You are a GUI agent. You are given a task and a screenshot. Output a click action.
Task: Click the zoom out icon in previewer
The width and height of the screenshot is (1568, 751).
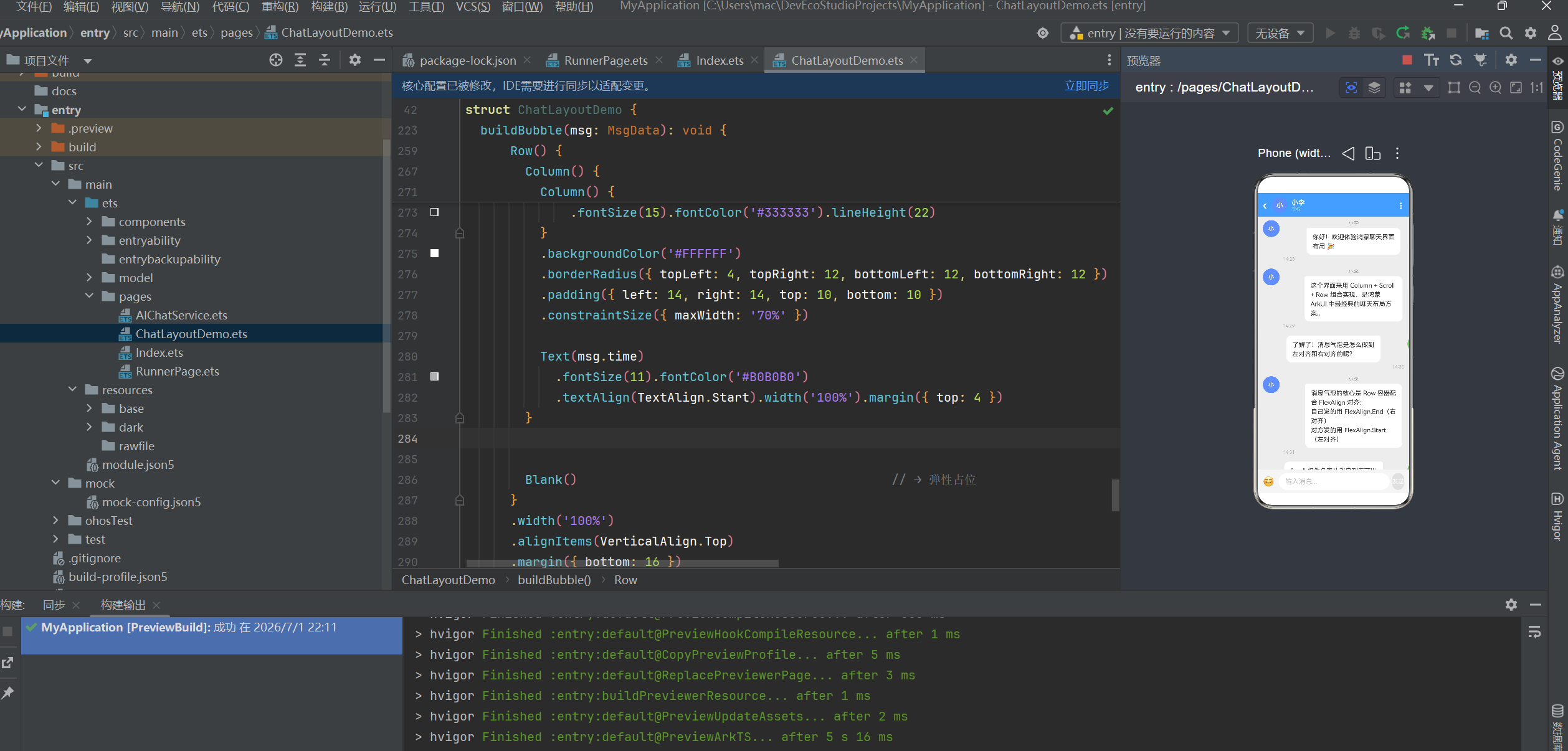coord(1475,88)
